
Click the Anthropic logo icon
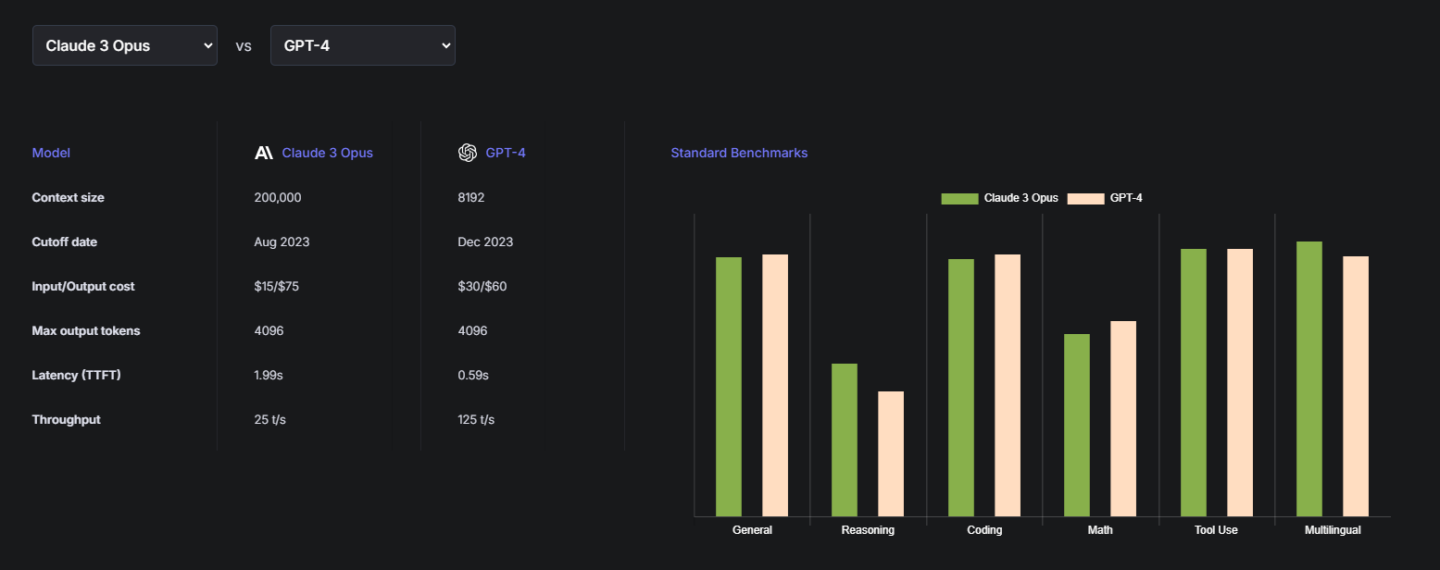pyautogui.click(x=264, y=153)
